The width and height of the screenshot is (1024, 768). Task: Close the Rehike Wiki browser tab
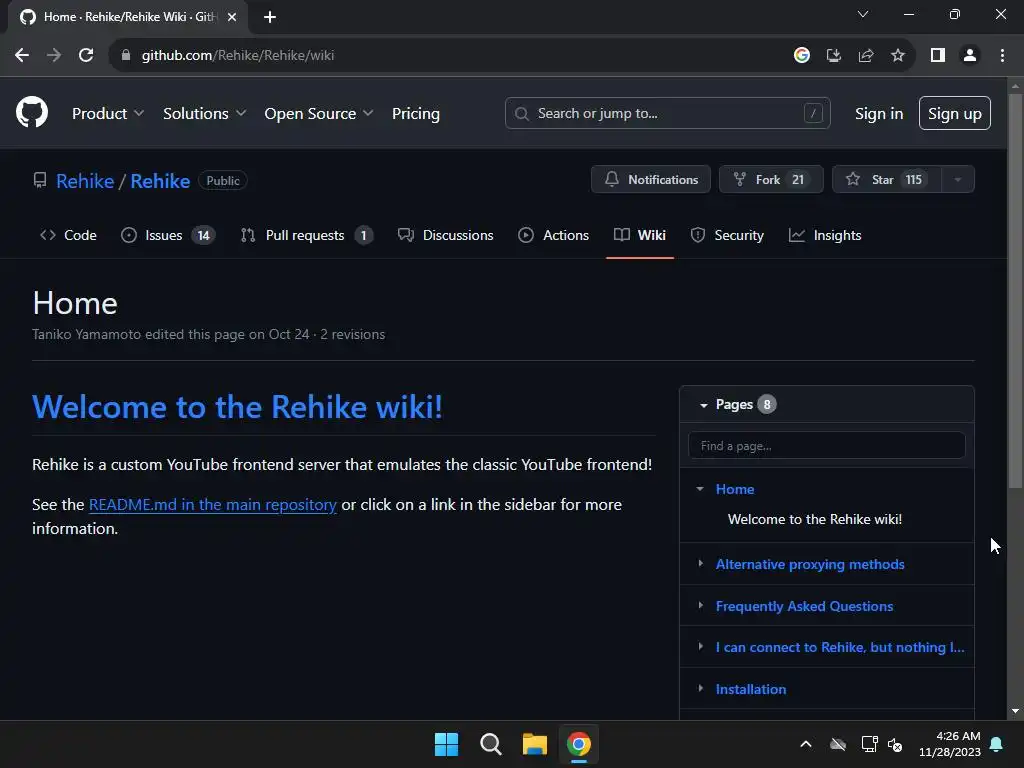232,17
